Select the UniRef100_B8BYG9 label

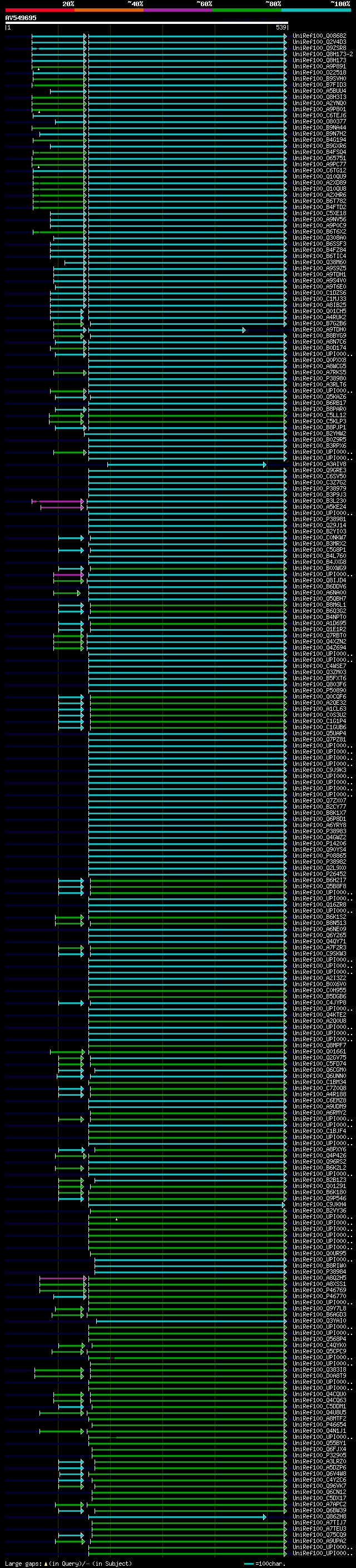pos(319,335)
